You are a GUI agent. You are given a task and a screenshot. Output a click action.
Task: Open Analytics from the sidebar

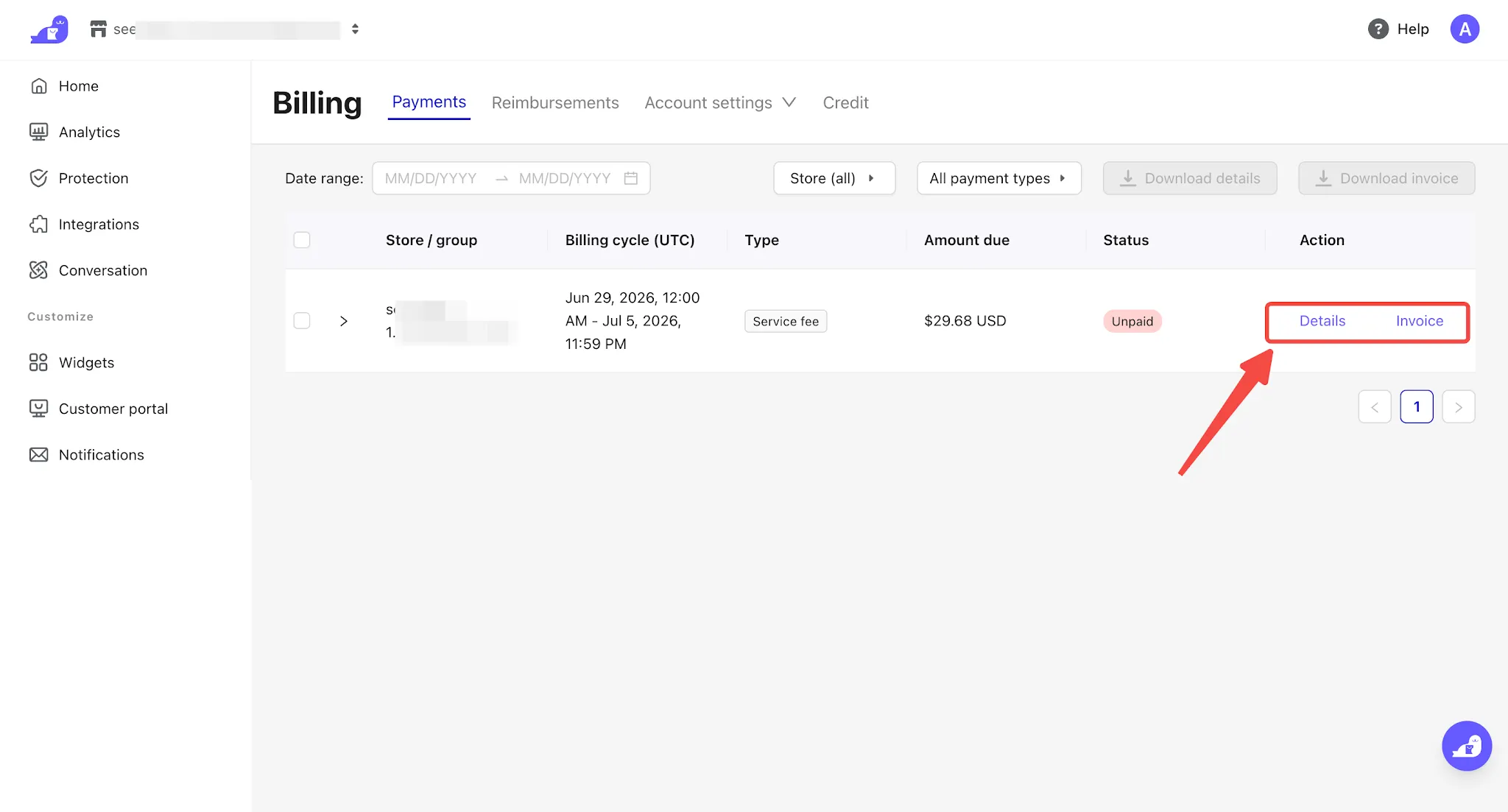(x=89, y=132)
